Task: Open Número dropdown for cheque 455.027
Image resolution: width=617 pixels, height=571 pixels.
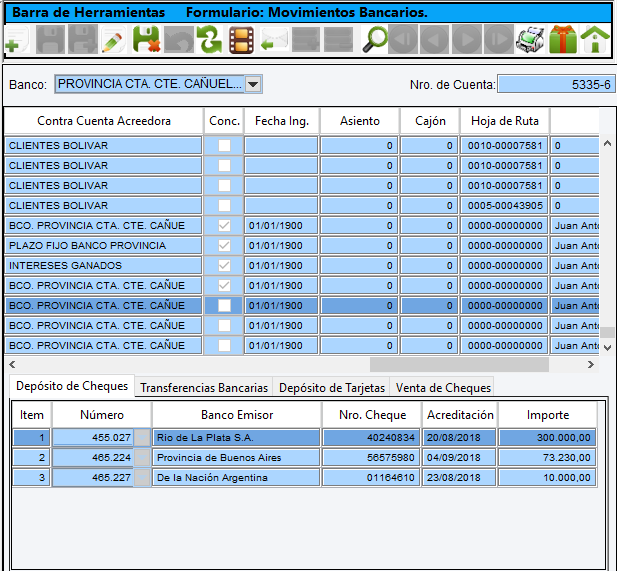Action: tap(142, 437)
